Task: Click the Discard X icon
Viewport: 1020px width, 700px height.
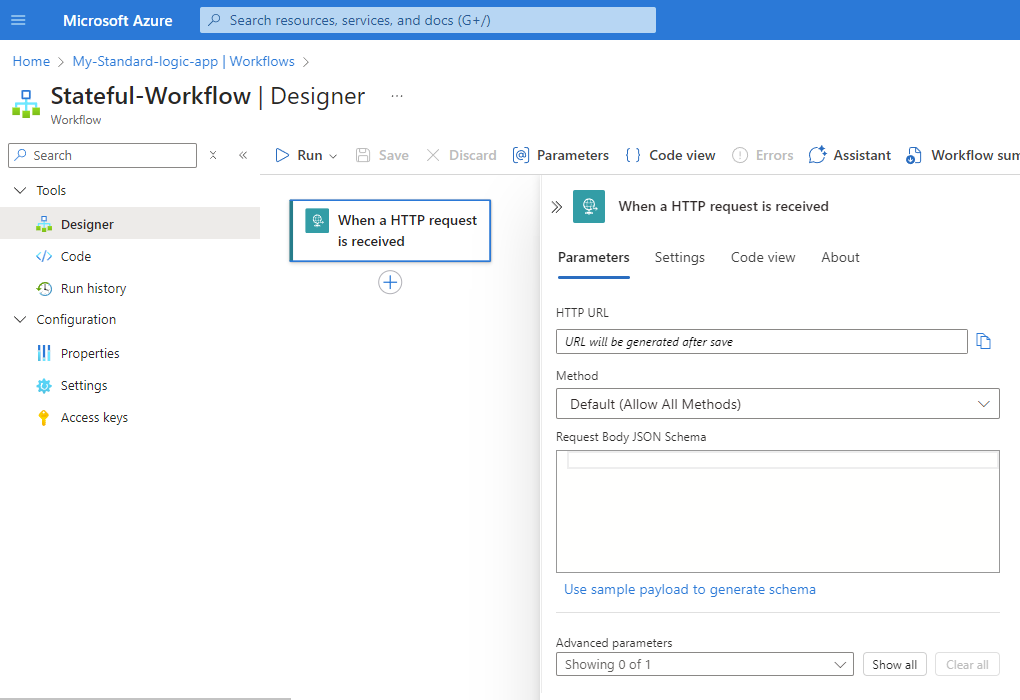Action: (433, 155)
